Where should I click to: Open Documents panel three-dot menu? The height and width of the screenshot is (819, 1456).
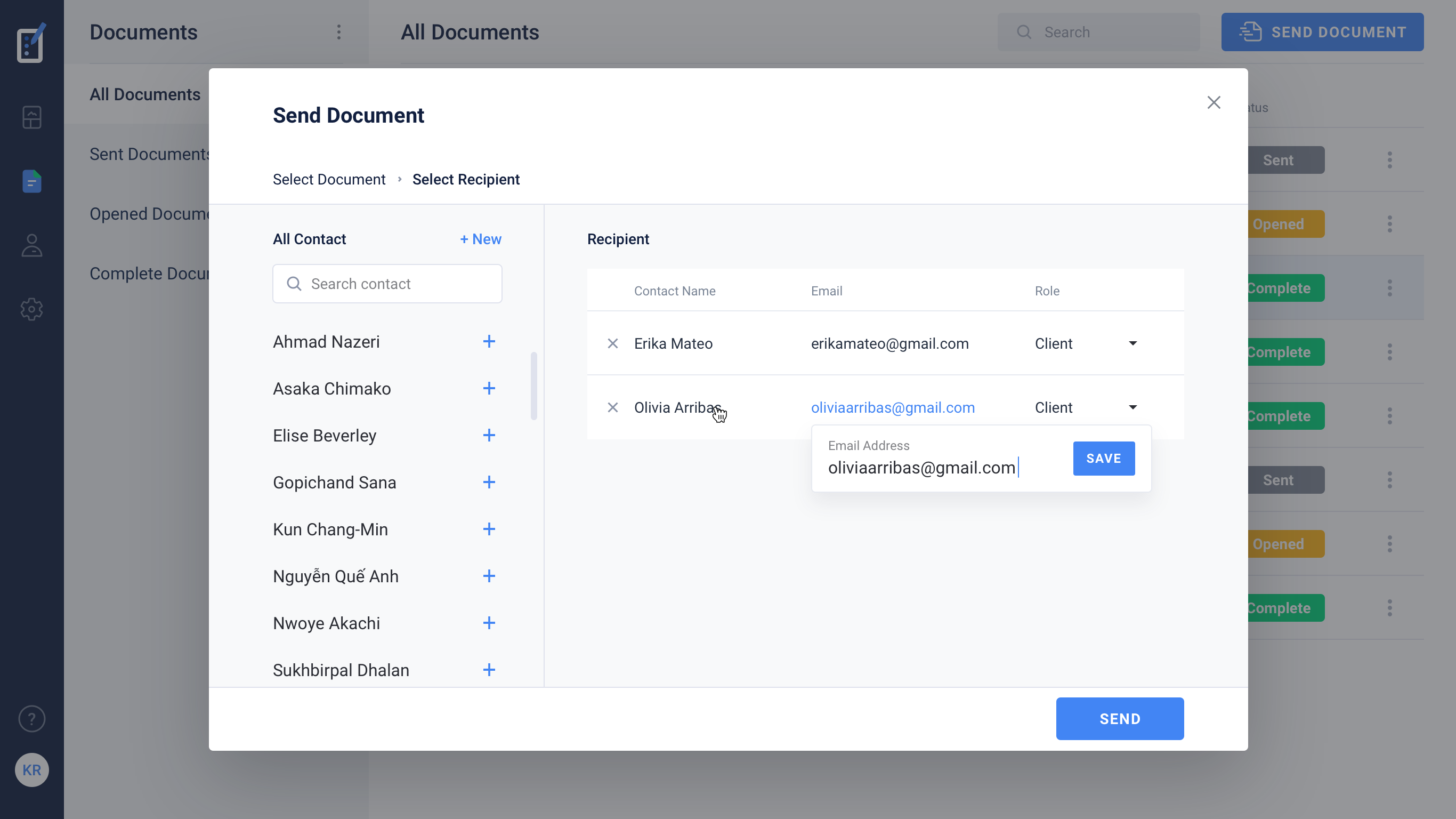339,32
